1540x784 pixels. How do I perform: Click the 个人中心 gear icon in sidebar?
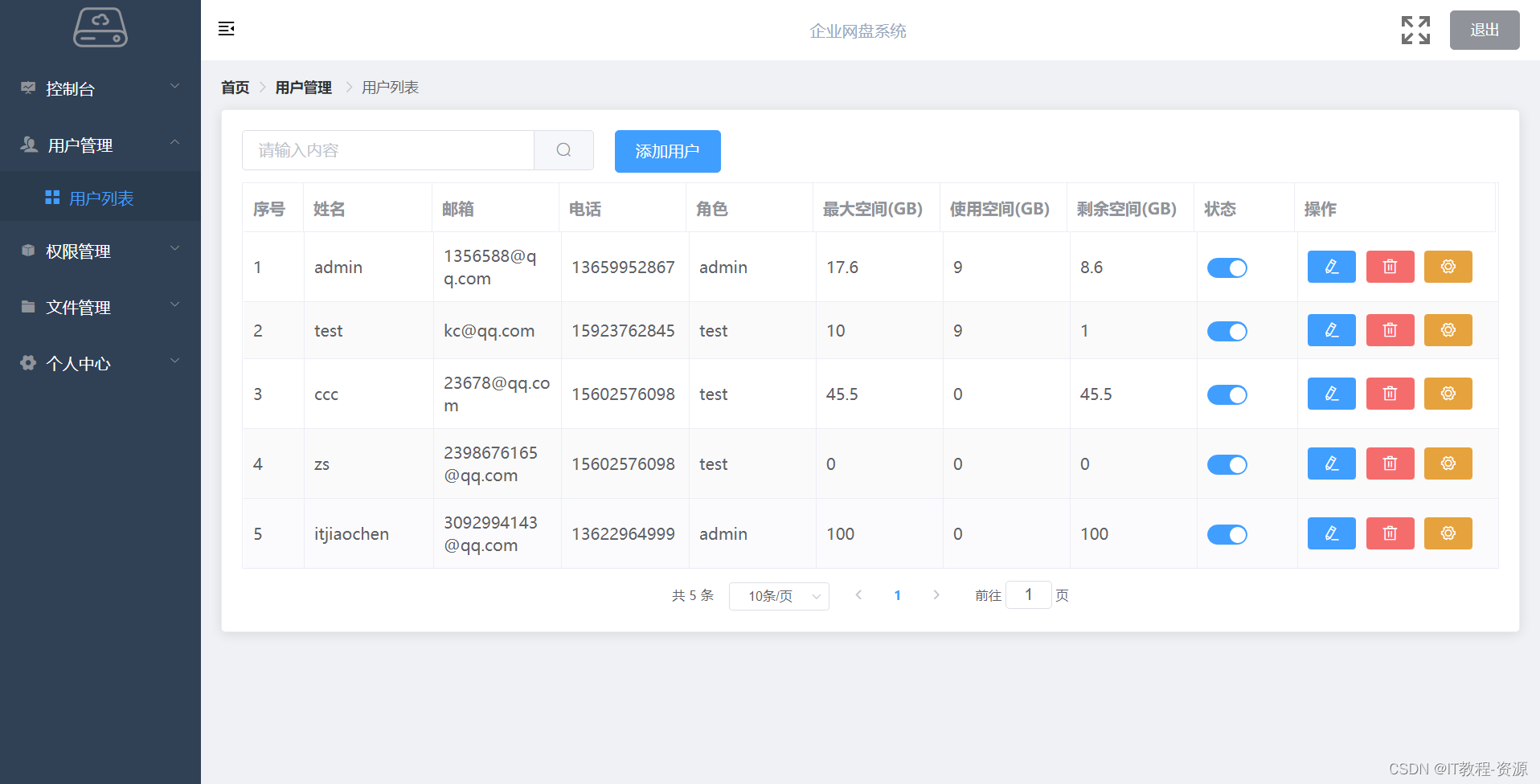(28, 363)
